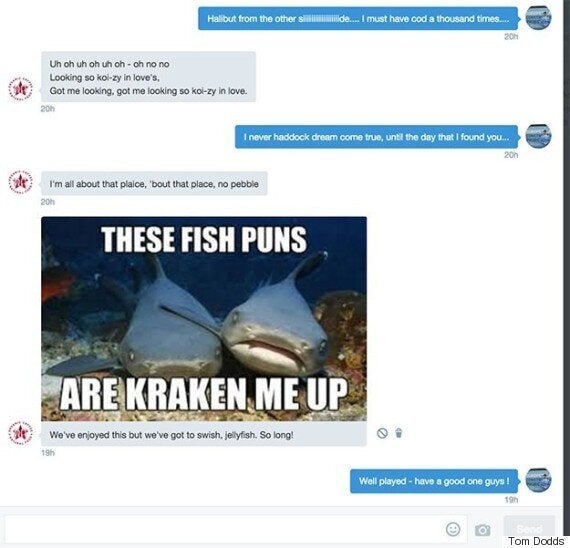Click the Well played blue message bubble
Image resolution: width=570 pixels, height=548 pixels.
[434, 481]
